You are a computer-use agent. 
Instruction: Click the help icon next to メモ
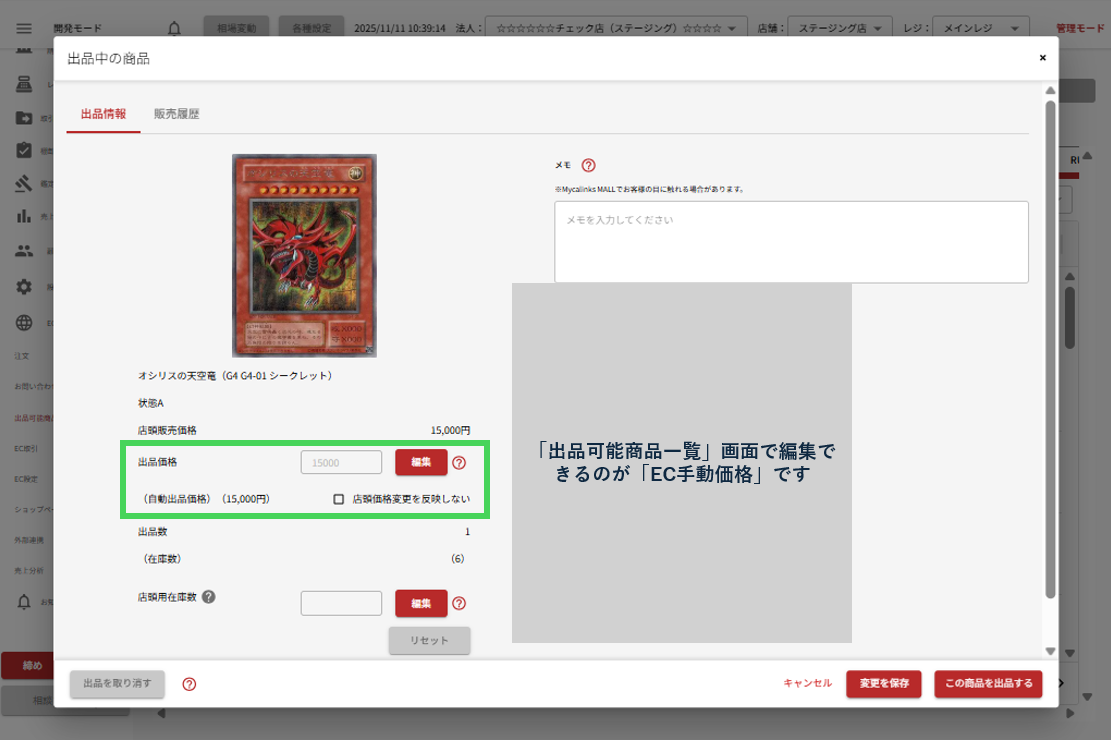[588, 165]
